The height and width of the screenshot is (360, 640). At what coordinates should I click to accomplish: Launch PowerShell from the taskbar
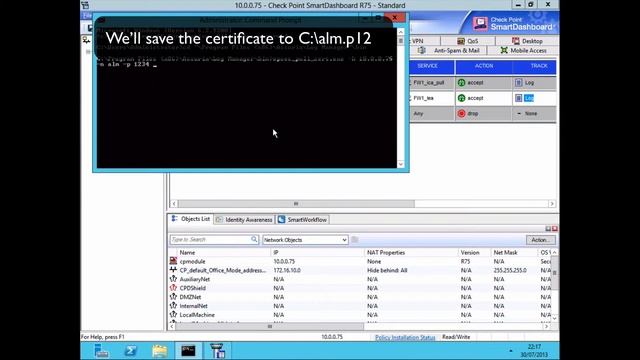click(x=131, y=351)
